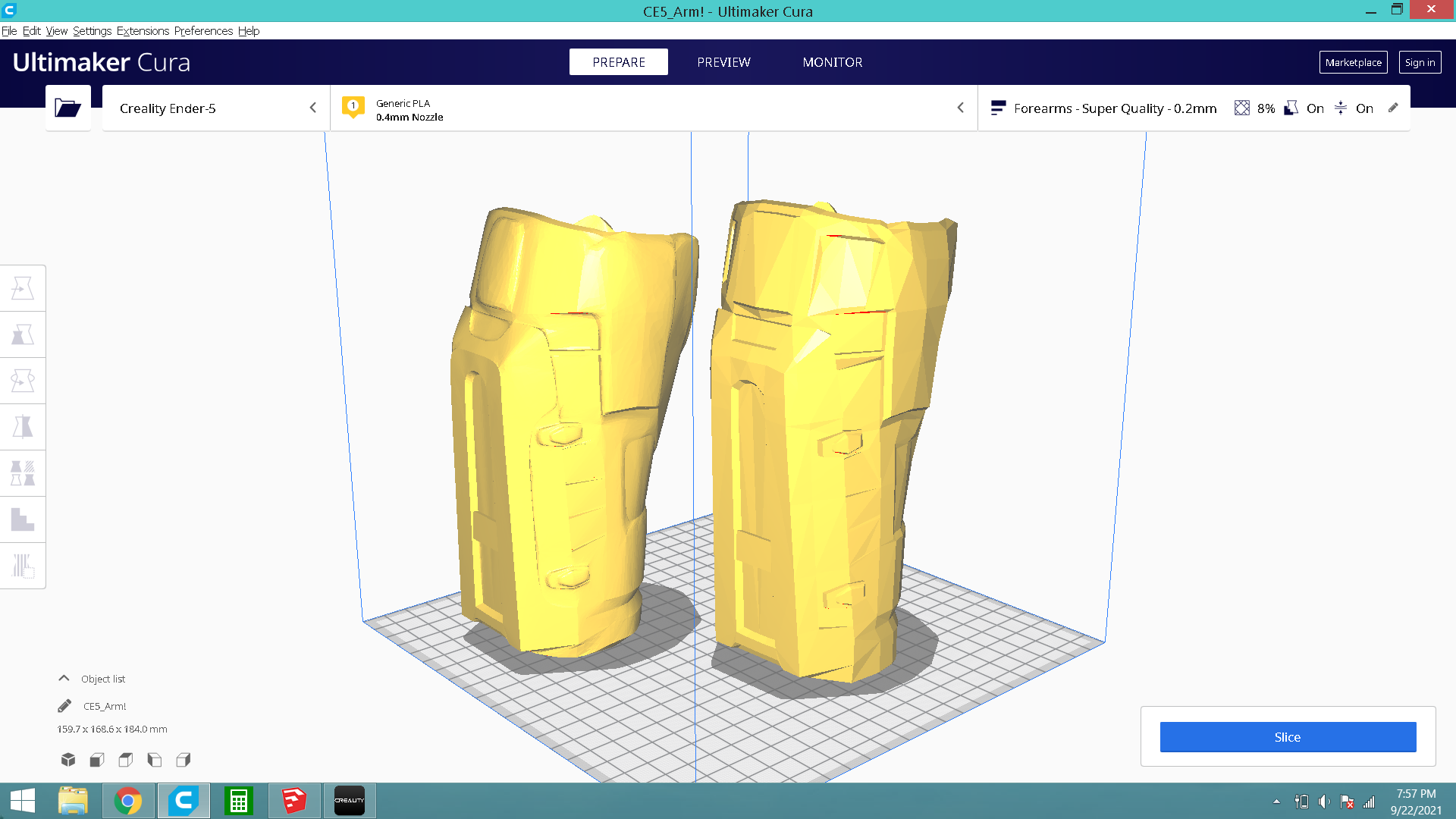Select the Mirror tool in left toolbar
Image resolution: width=1456 pixels, height=819 pixels.
click(23, 427)
